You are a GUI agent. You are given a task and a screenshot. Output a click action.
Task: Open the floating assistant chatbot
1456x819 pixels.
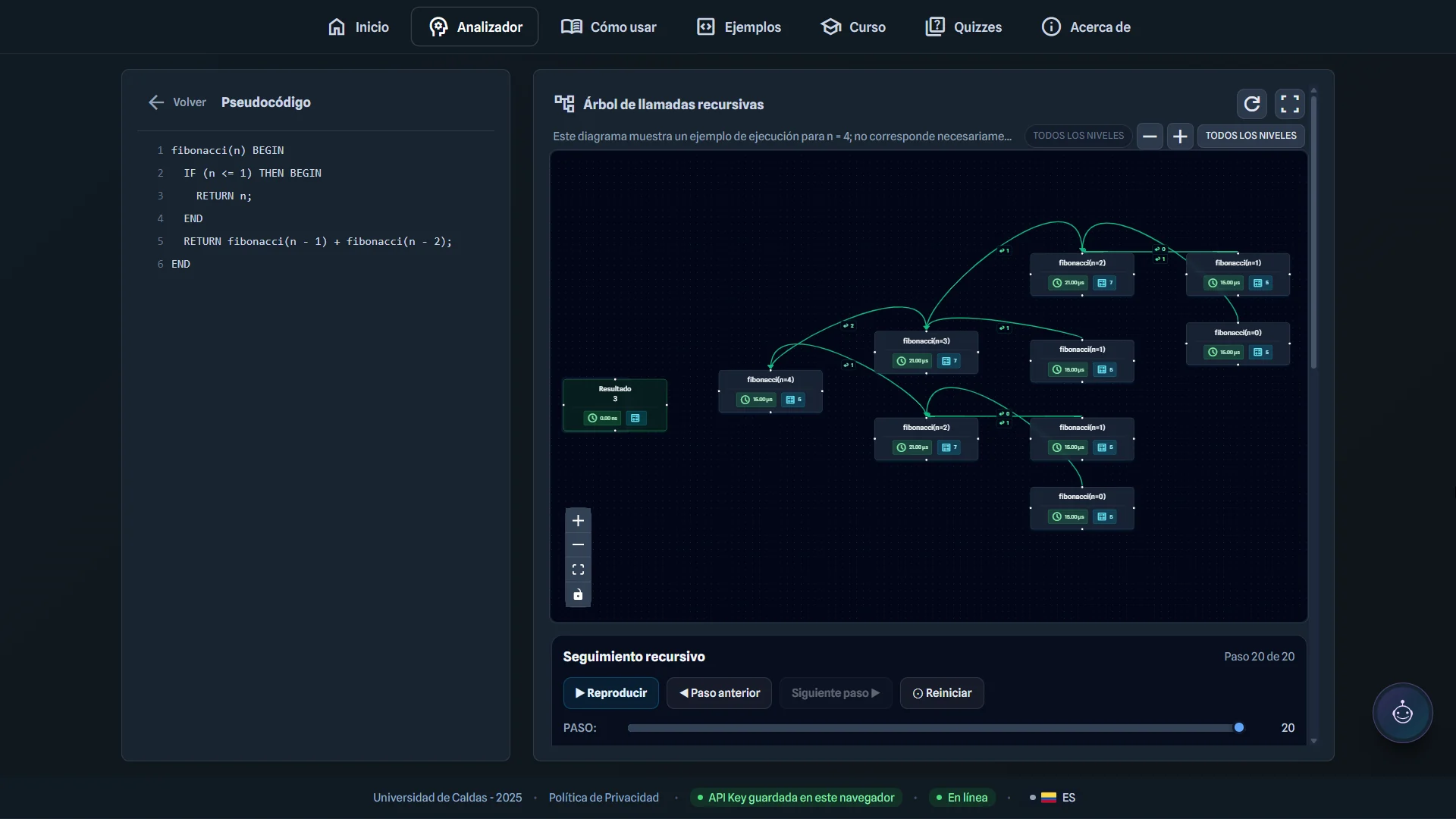1402,713
